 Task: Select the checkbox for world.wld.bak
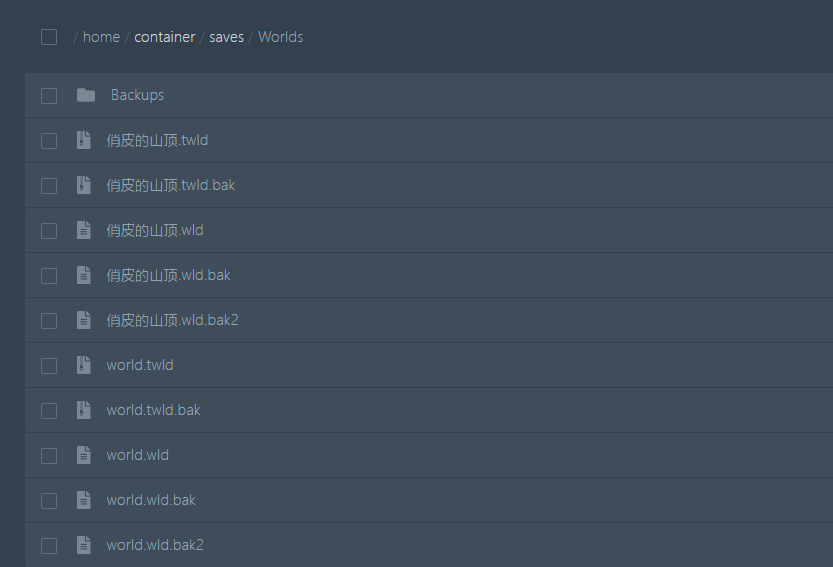(x=49, y=500)
